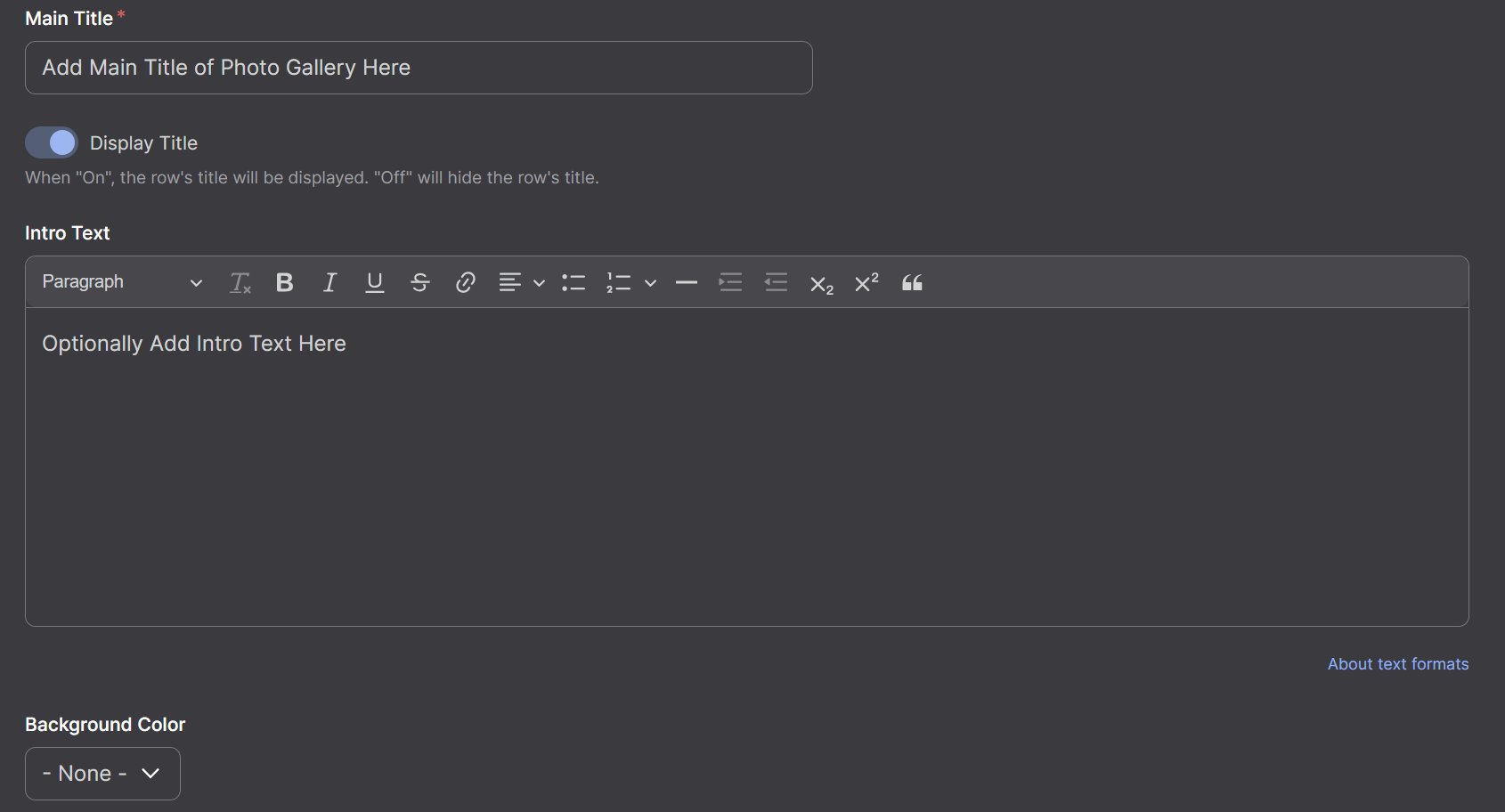
Task: Click the Remove Format icon
Action: point(240,283)
